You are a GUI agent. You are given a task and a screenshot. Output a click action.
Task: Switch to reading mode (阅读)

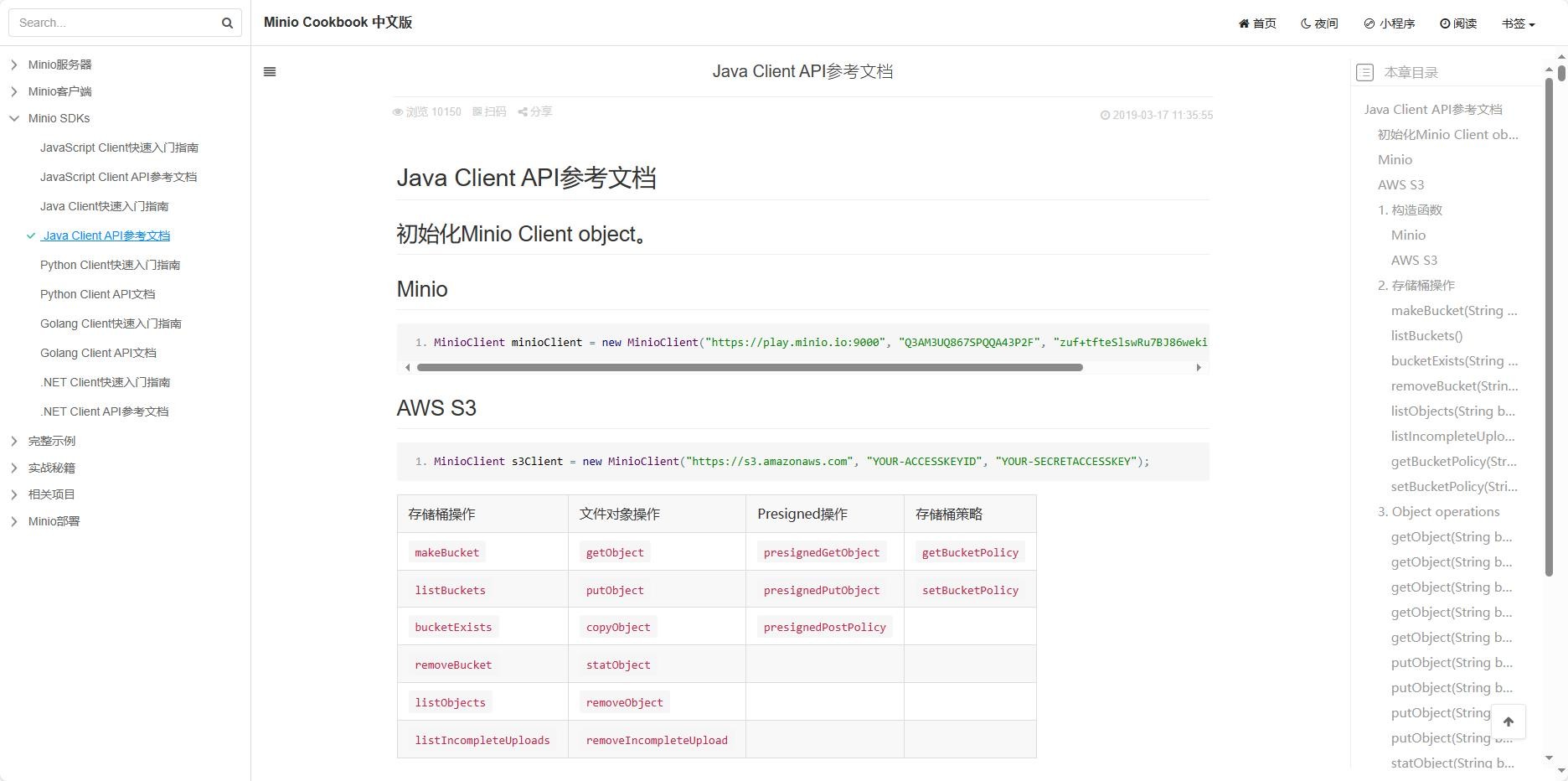tap(1458, 23)
